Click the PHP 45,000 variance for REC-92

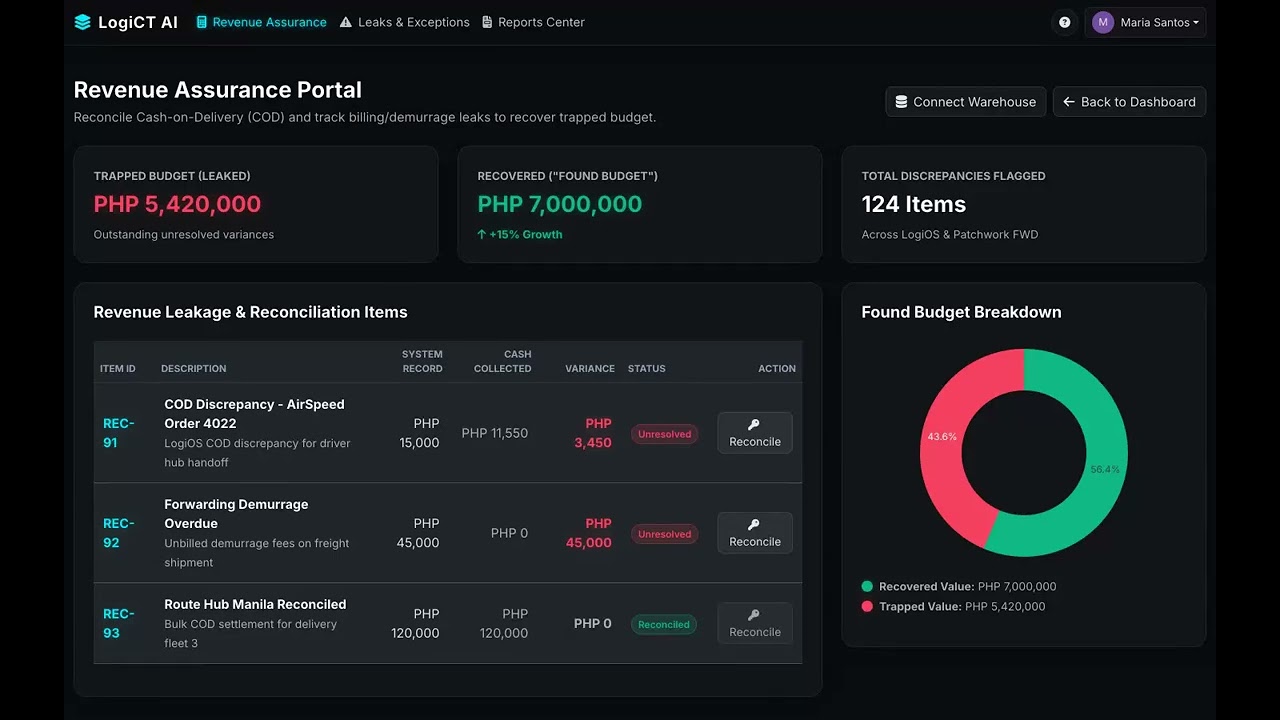tap(589, 533)
